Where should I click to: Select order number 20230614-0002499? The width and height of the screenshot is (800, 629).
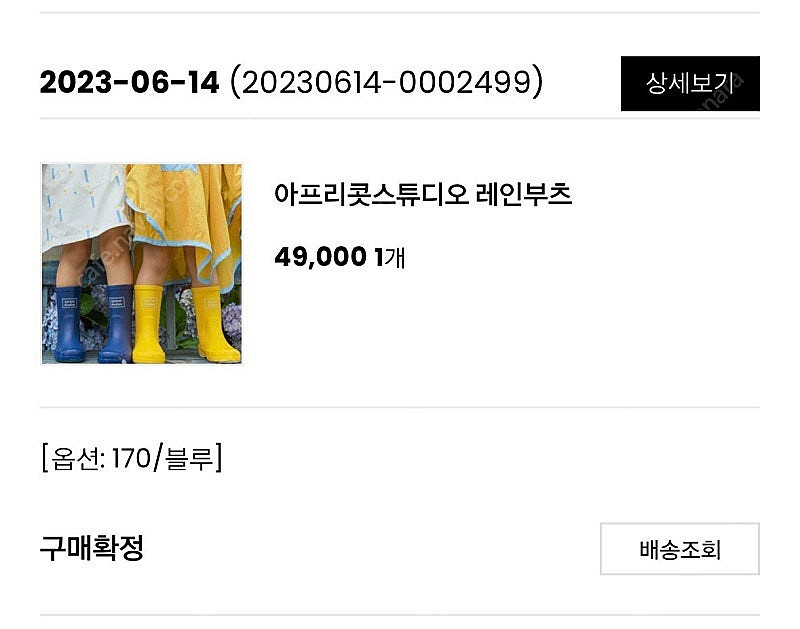[x=387, y=82]
